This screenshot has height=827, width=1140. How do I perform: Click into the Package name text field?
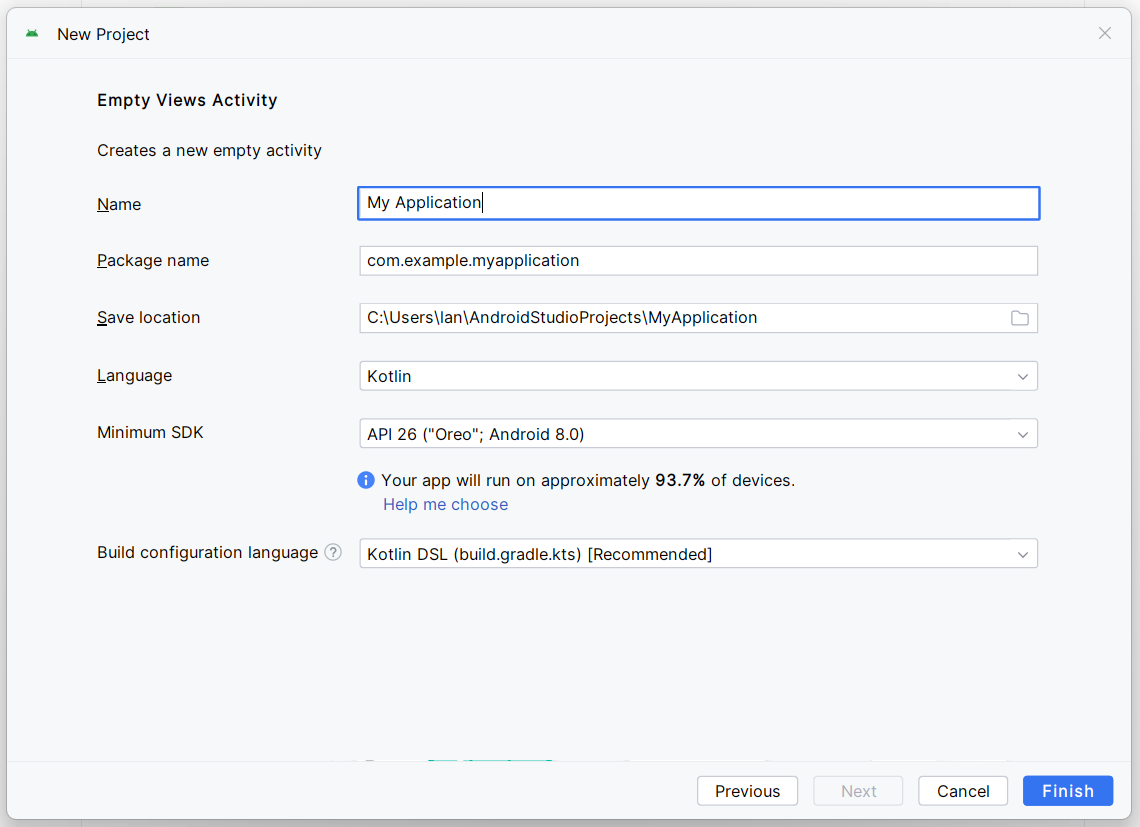698,261
